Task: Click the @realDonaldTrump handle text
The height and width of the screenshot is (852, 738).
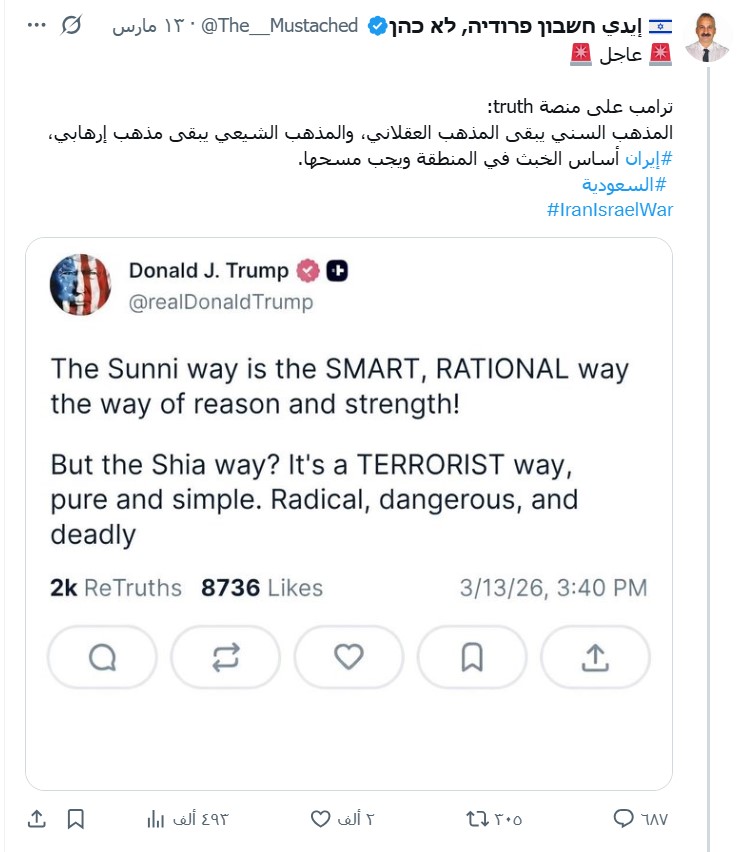Action: (221, 302)
